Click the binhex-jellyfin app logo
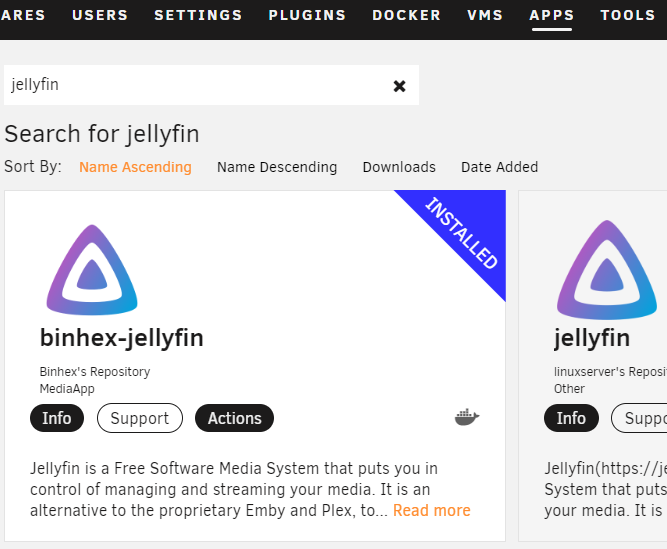This screenshot has width=667, height=549. click(x=92, y=270)
